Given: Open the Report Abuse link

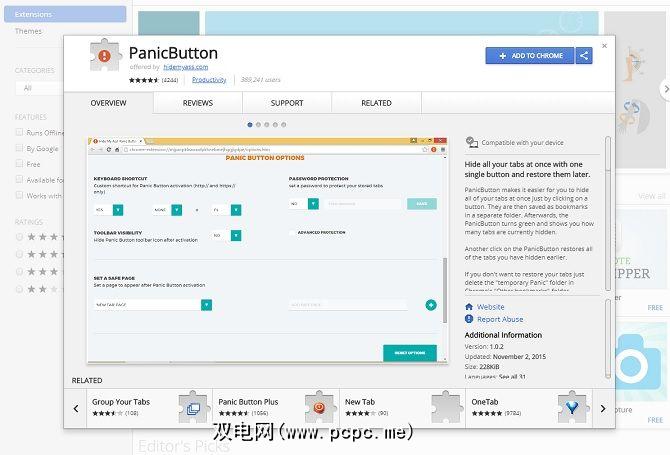Looking at the screenshot, I should click(x=500, y=319).
